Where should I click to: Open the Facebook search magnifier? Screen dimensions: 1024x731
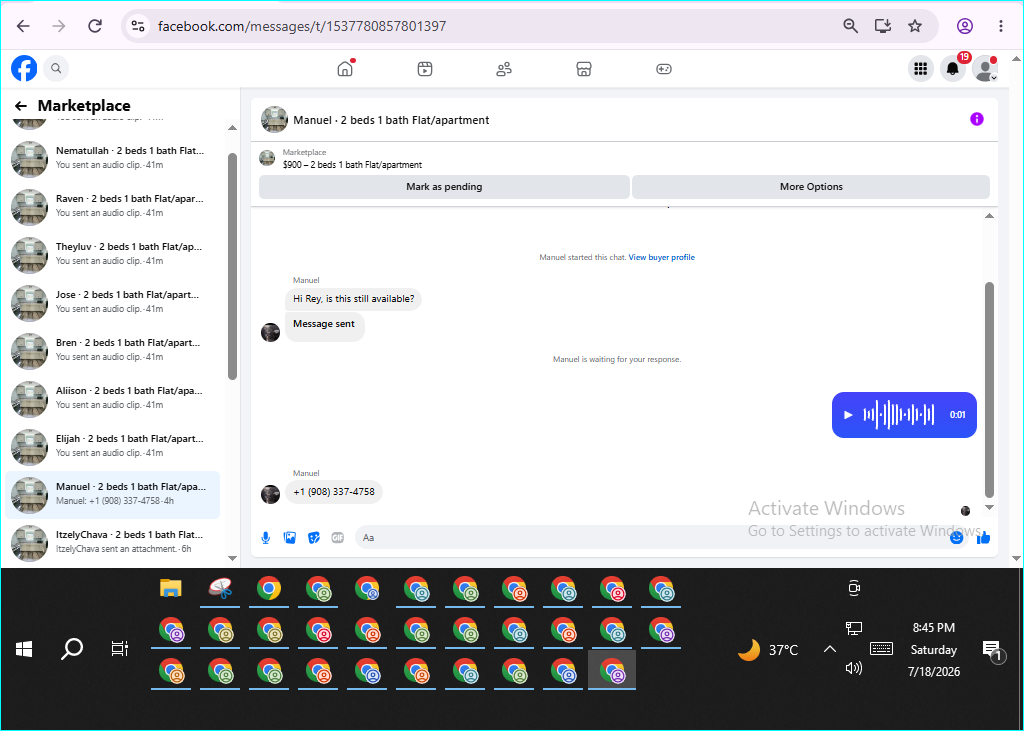pyautogui.click(x=56, y=68)
